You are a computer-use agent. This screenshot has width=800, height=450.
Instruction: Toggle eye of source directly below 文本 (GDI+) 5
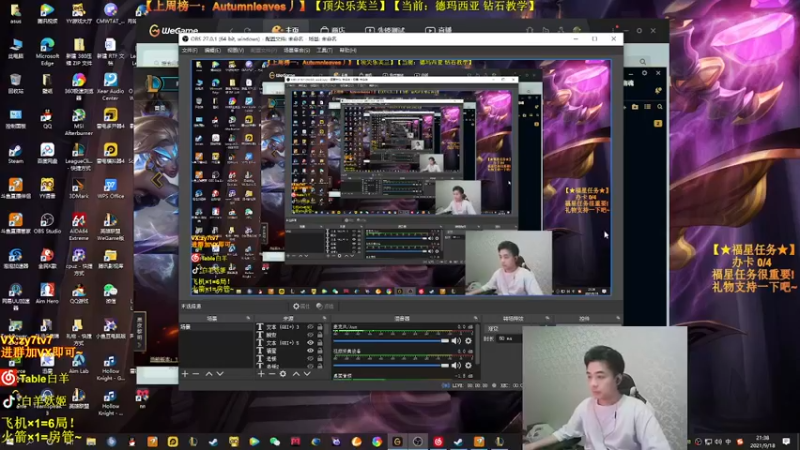[310, 351]
